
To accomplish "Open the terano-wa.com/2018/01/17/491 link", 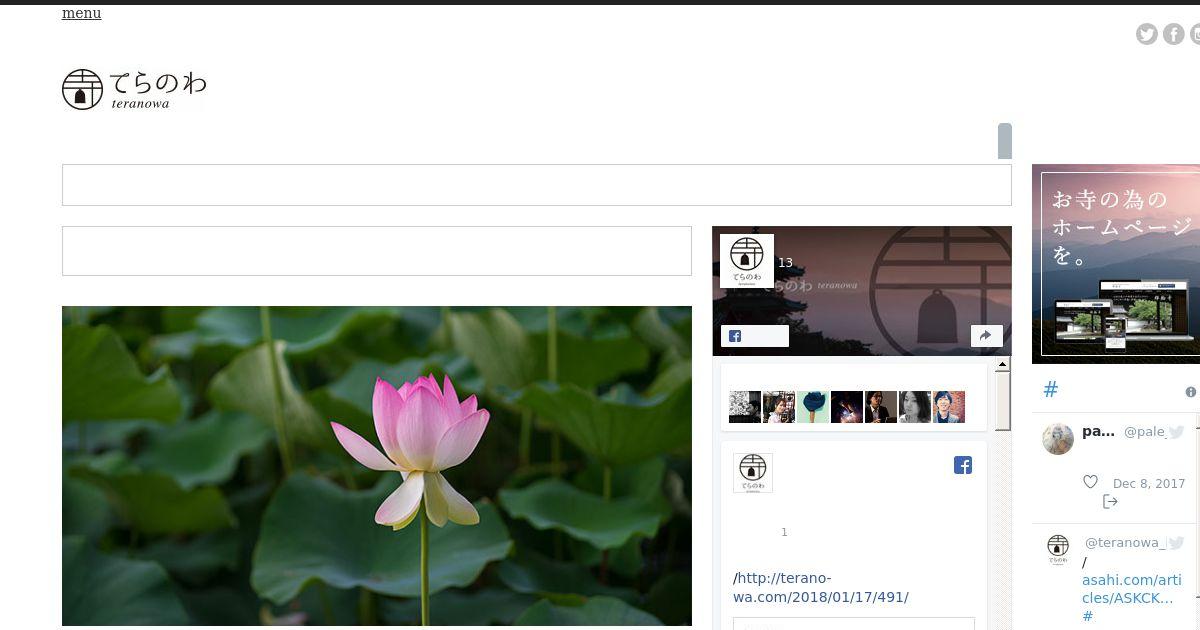I will pyautogui.click(x=821, y=588).
